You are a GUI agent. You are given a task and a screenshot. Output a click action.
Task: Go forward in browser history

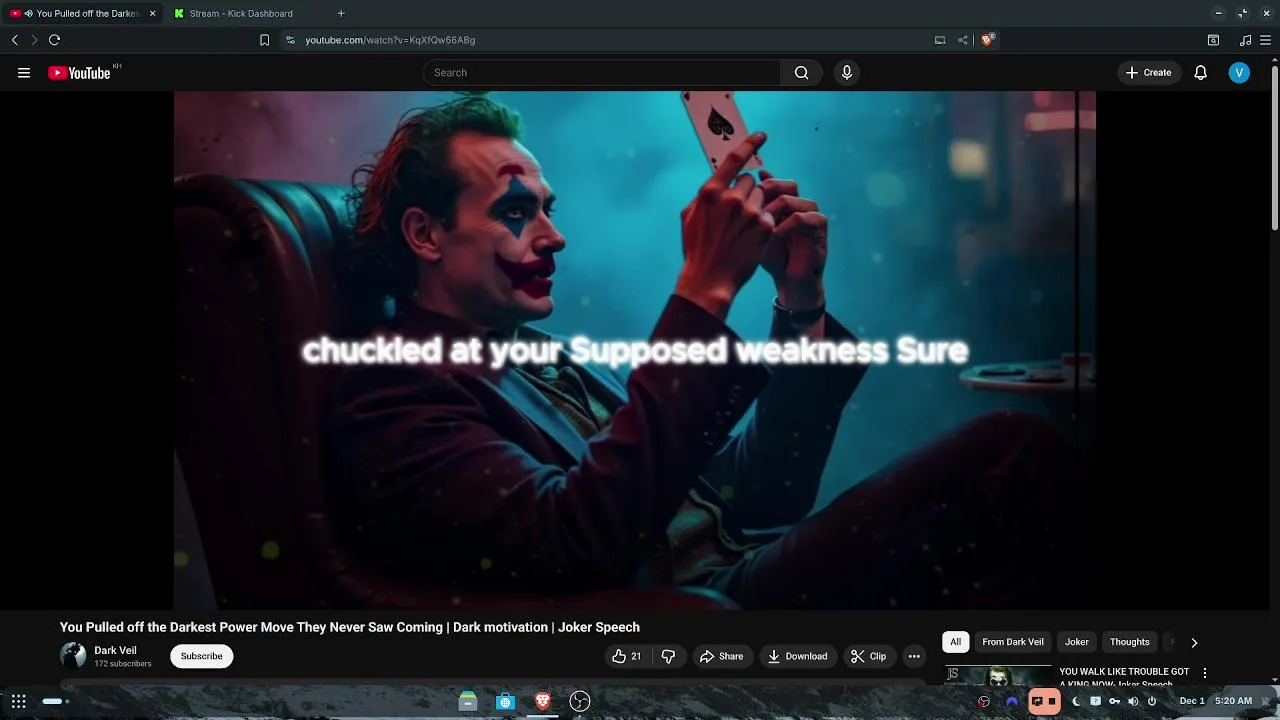[34, 40]
